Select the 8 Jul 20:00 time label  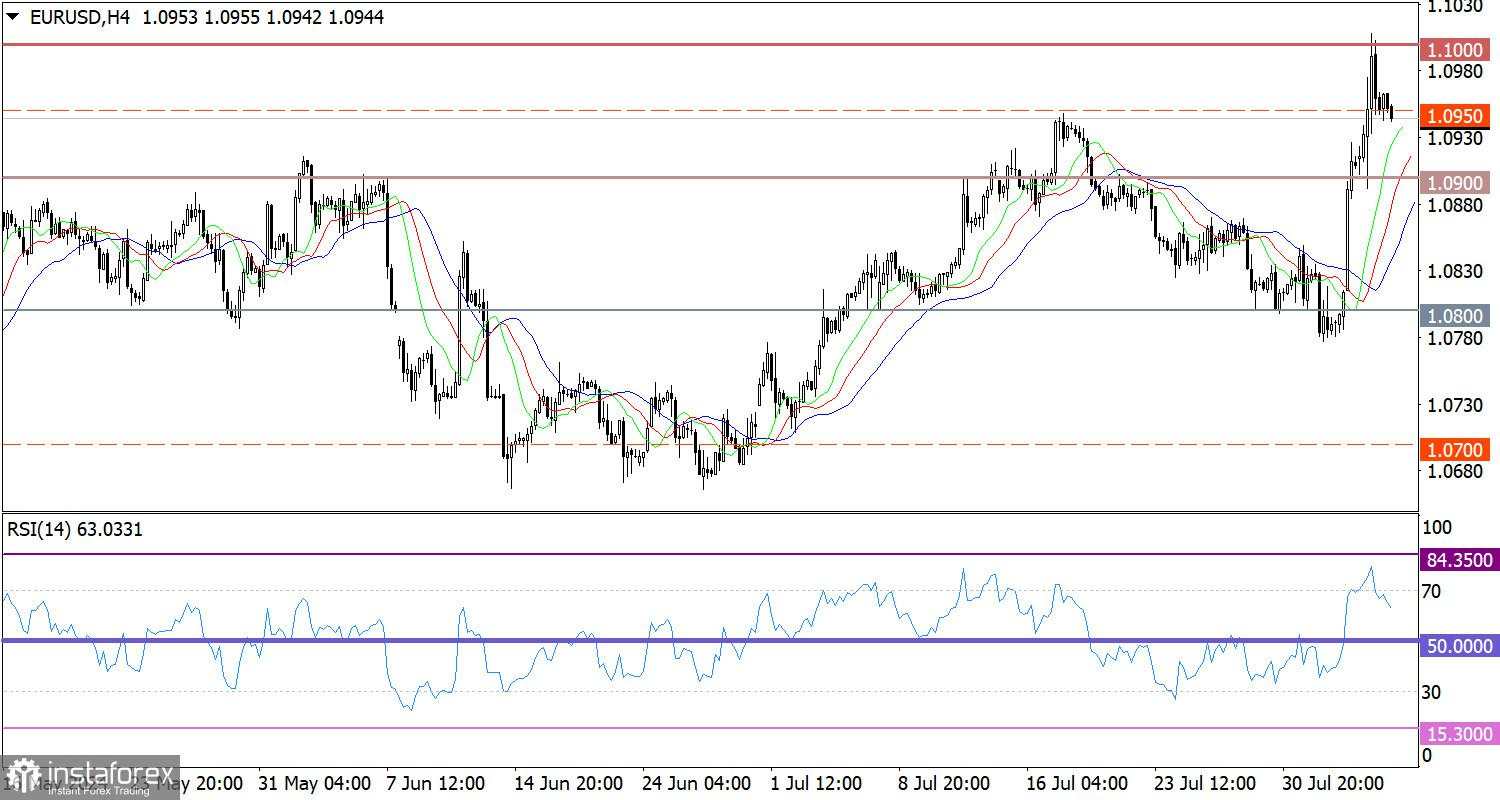pyautogui.click(x=944, y=782)
